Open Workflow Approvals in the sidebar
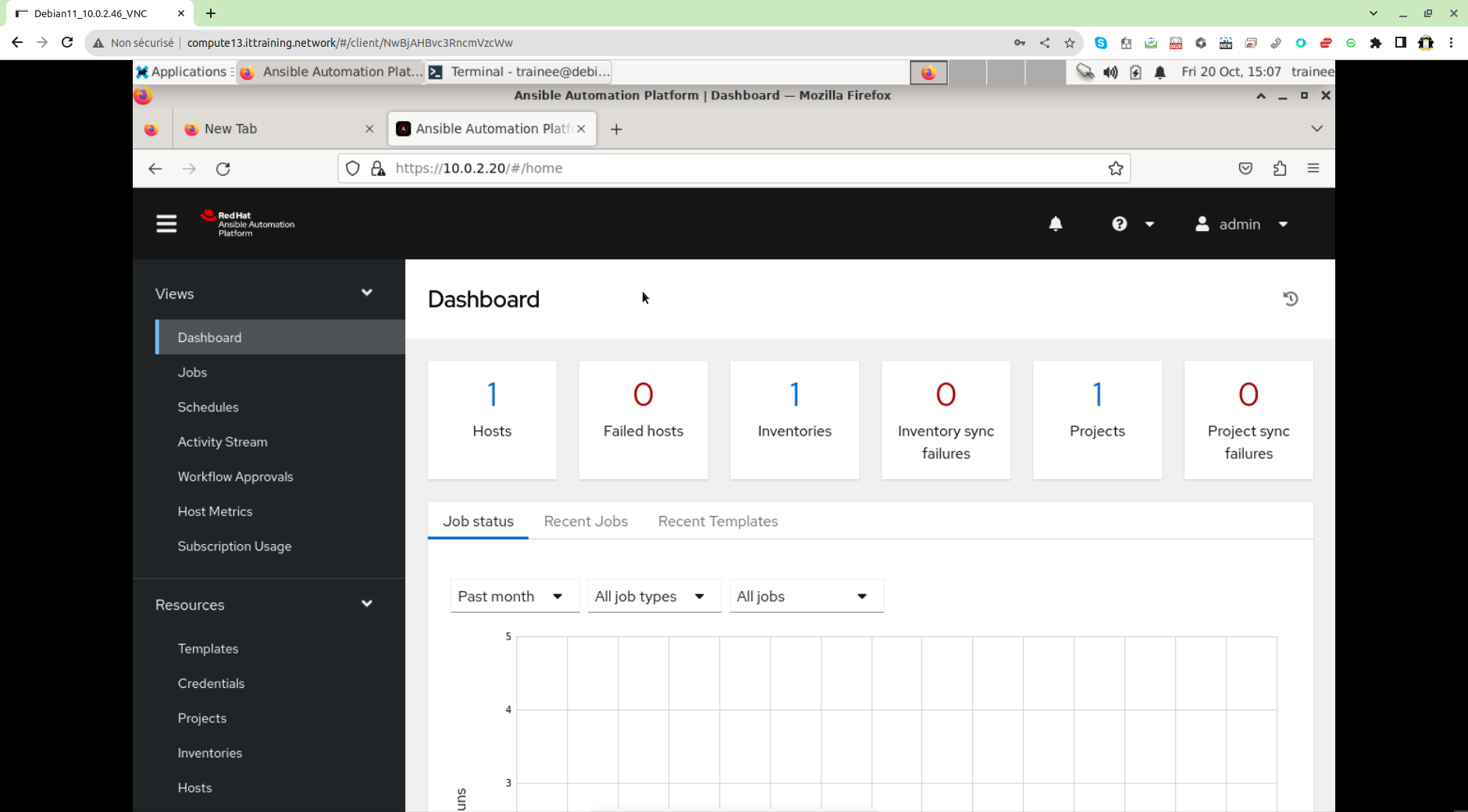Screen dimensions: 1468x812 tap(235, 476)
